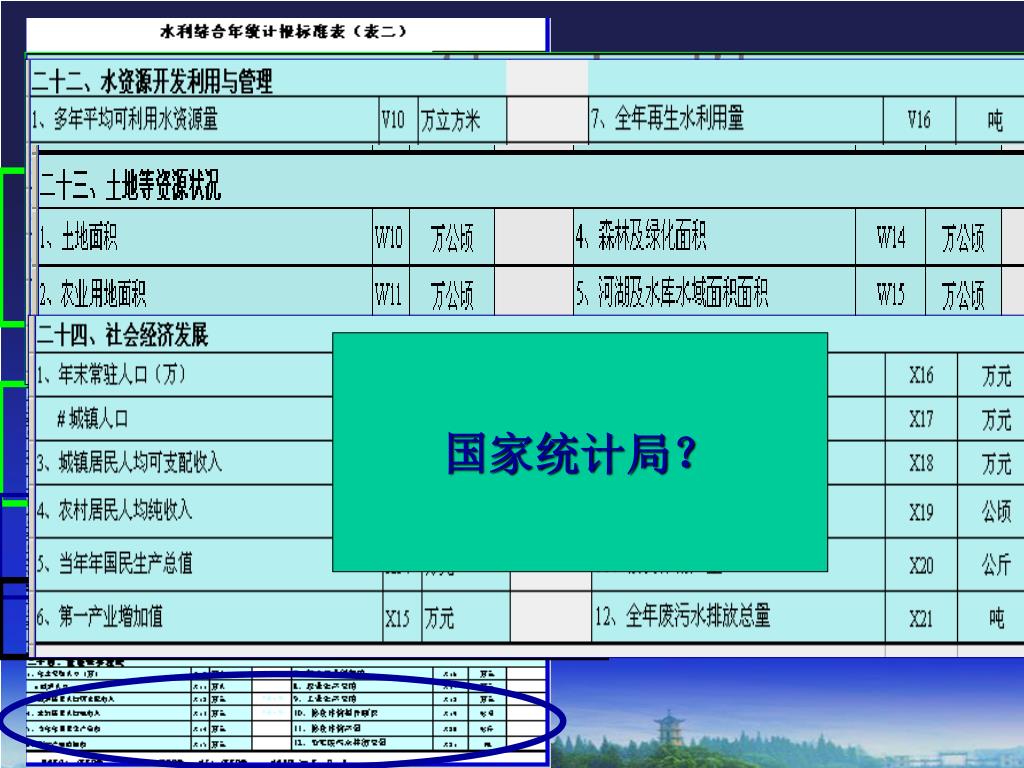Click the code cell X16
Image resolution: width=1024 pixels, height=768 pixels.
(921, 375)
